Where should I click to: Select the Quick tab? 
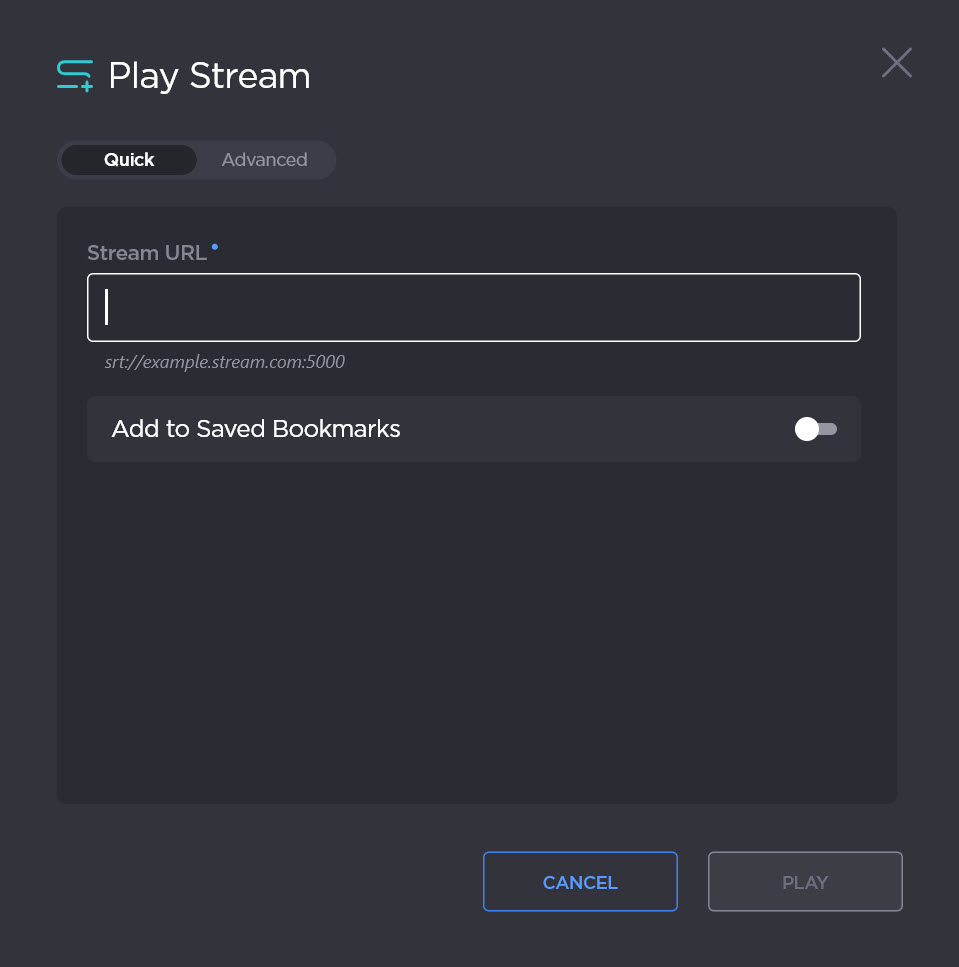pos(129,159)
